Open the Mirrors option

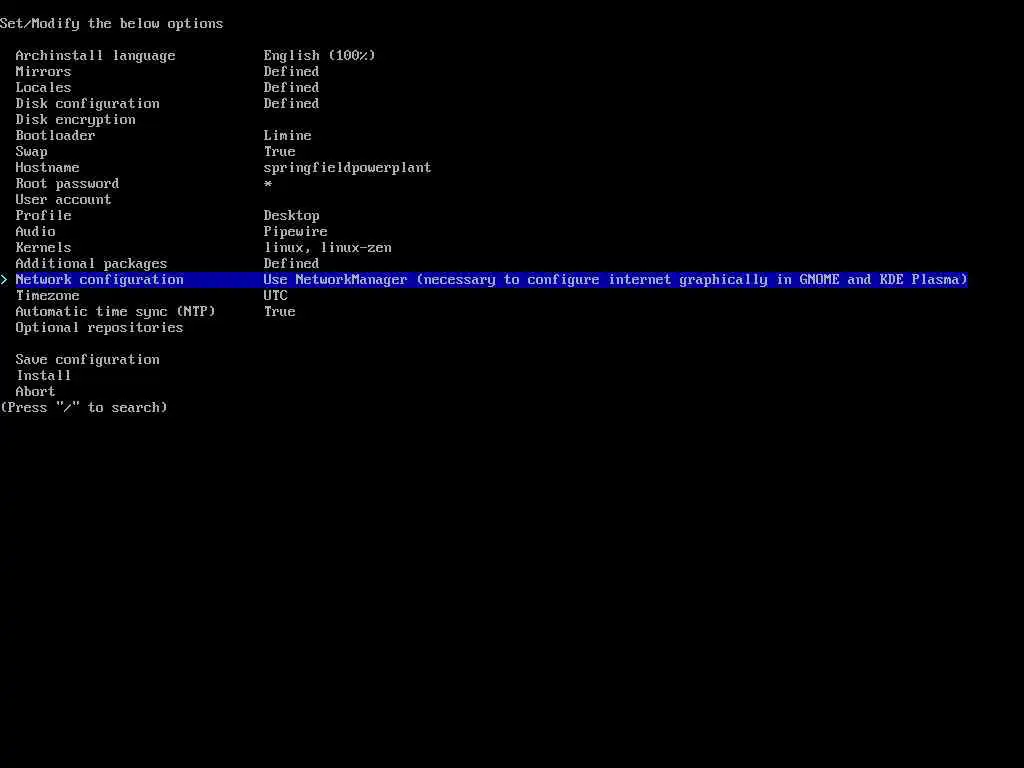click(43, 71)
